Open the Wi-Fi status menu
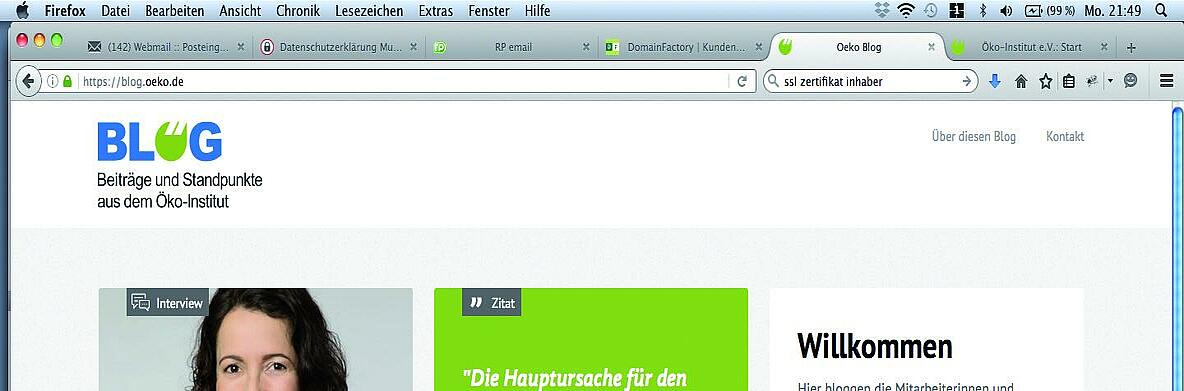 coord(905,11)
